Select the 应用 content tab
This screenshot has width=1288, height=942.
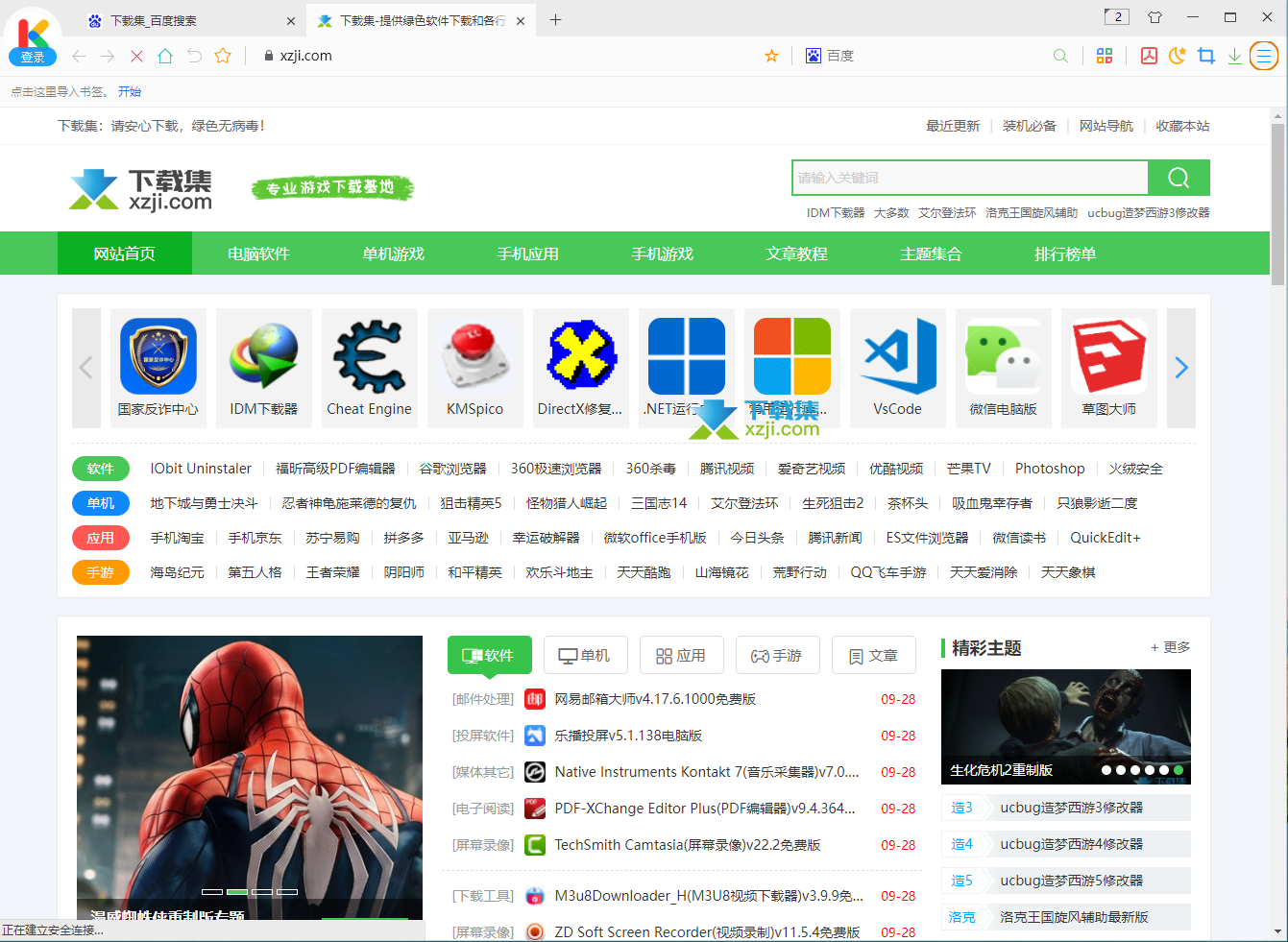pyautogui.click(x=682, y=655)
